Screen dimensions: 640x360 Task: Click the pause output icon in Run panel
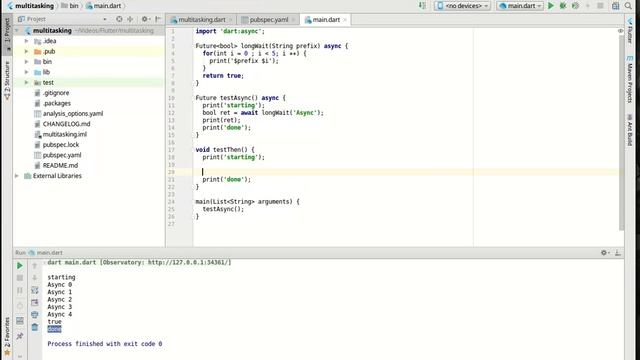(20, 290)
